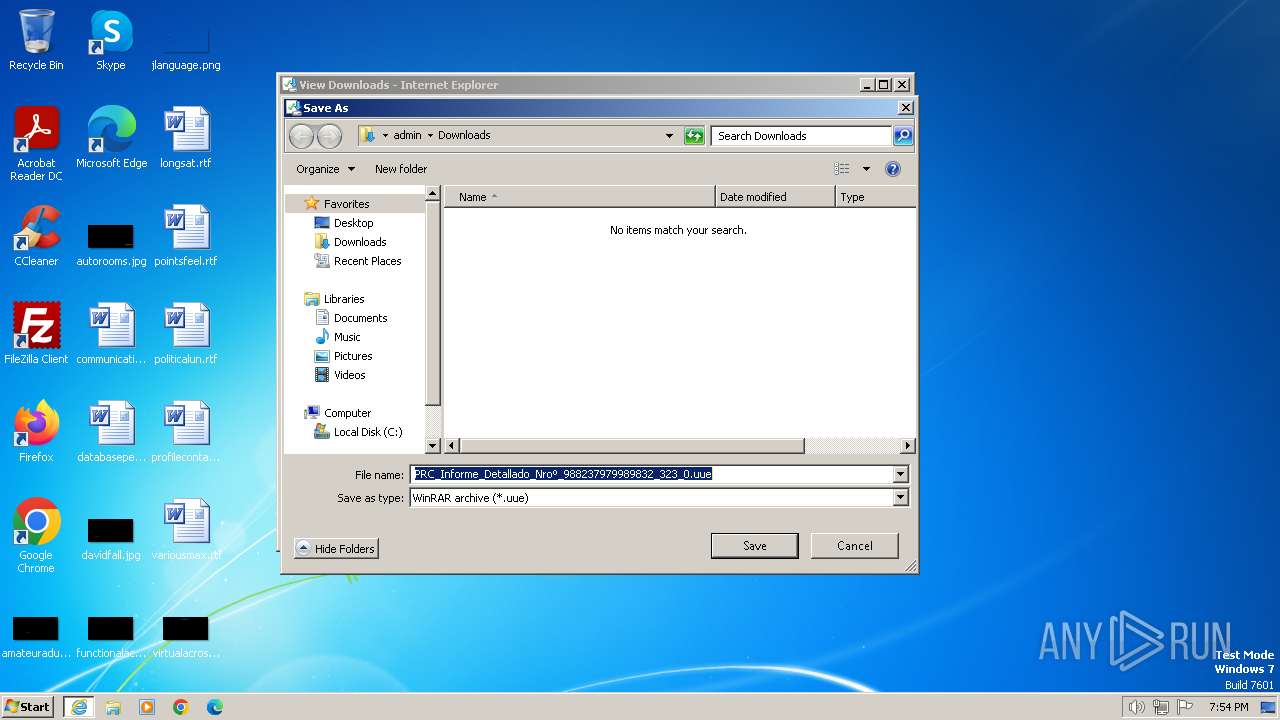
Task: Select the jlanguage.png desktop file
Action: click(186, 44)
